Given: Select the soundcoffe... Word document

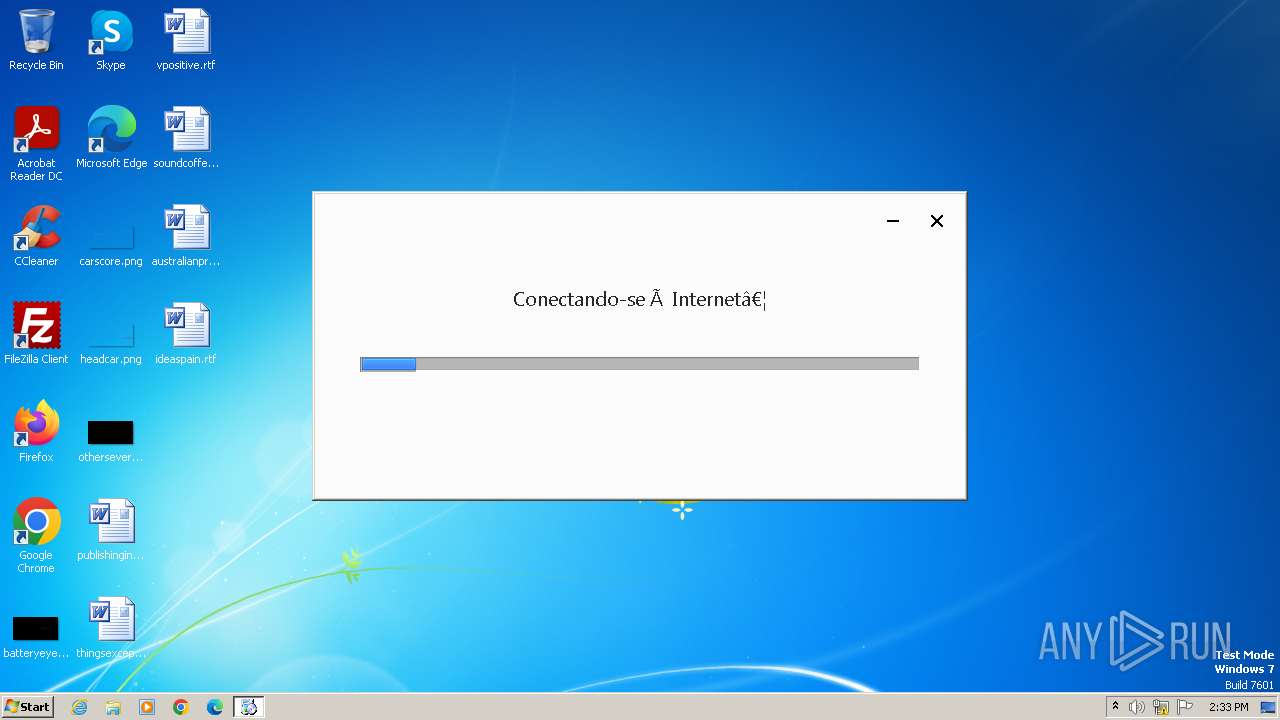Looking at the screenshot, I should coord(186,138).
